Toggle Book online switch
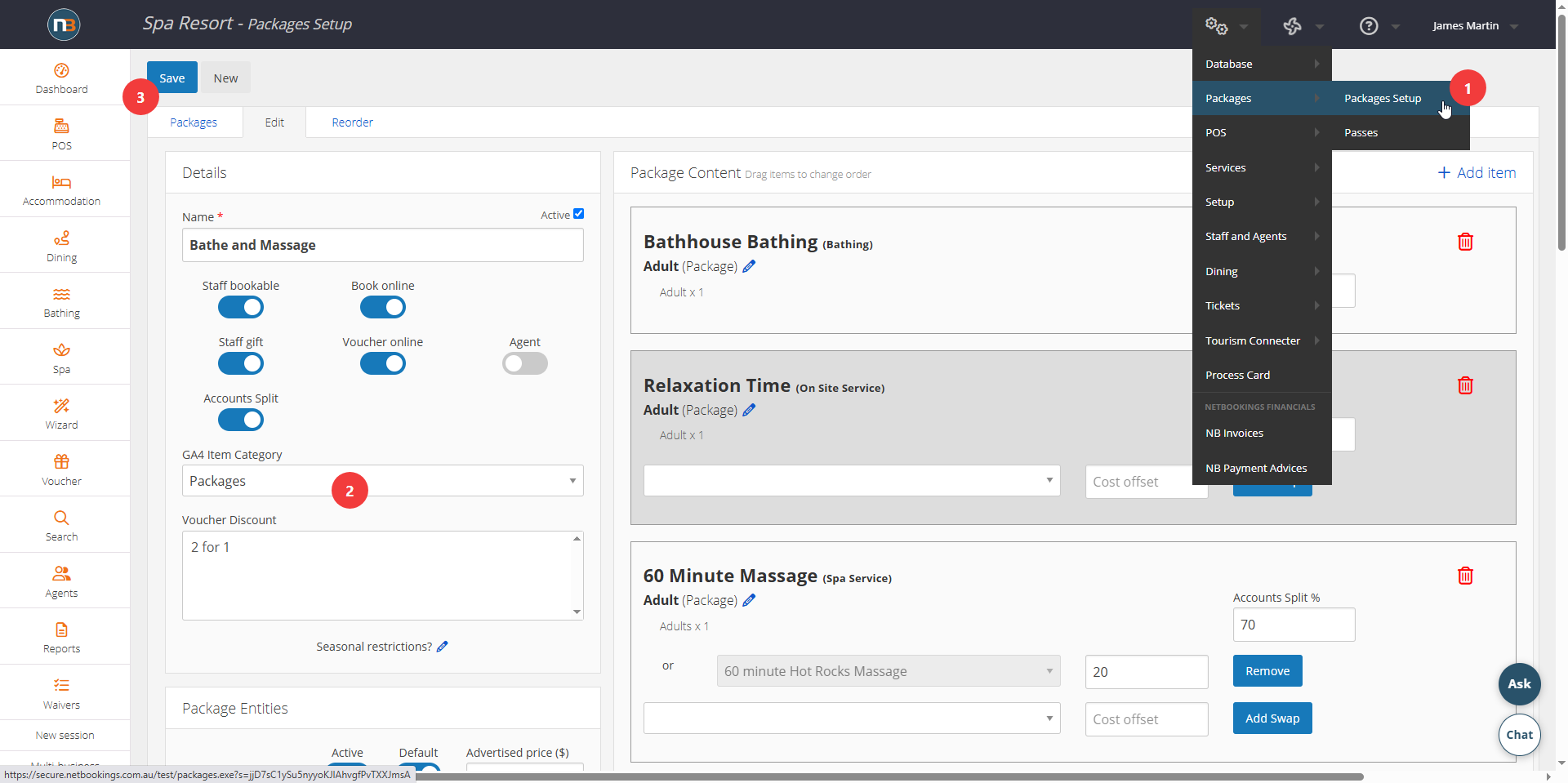This screenshot has width=1568, height=783. point(383,308)
